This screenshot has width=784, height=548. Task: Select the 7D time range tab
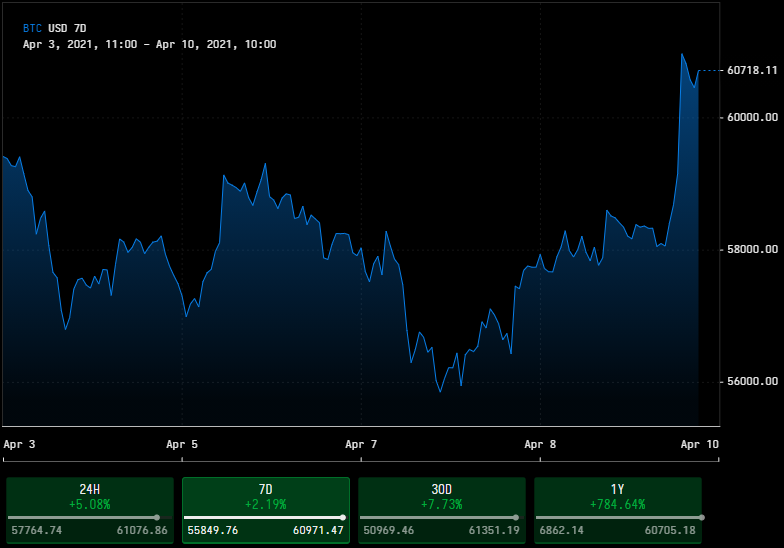coord(266,496)
